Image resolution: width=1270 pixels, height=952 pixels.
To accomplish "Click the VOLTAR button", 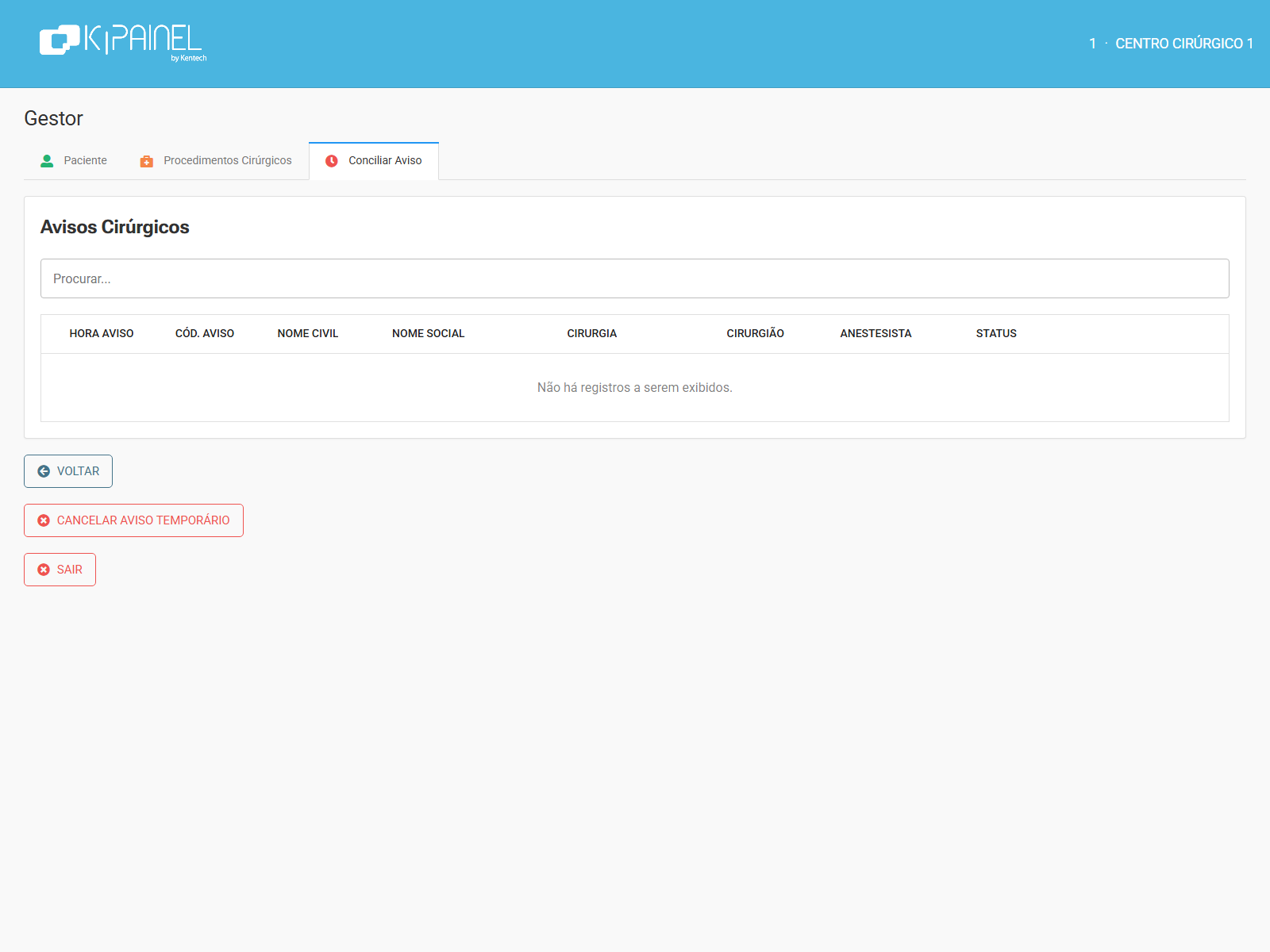I will click(68, 471).
